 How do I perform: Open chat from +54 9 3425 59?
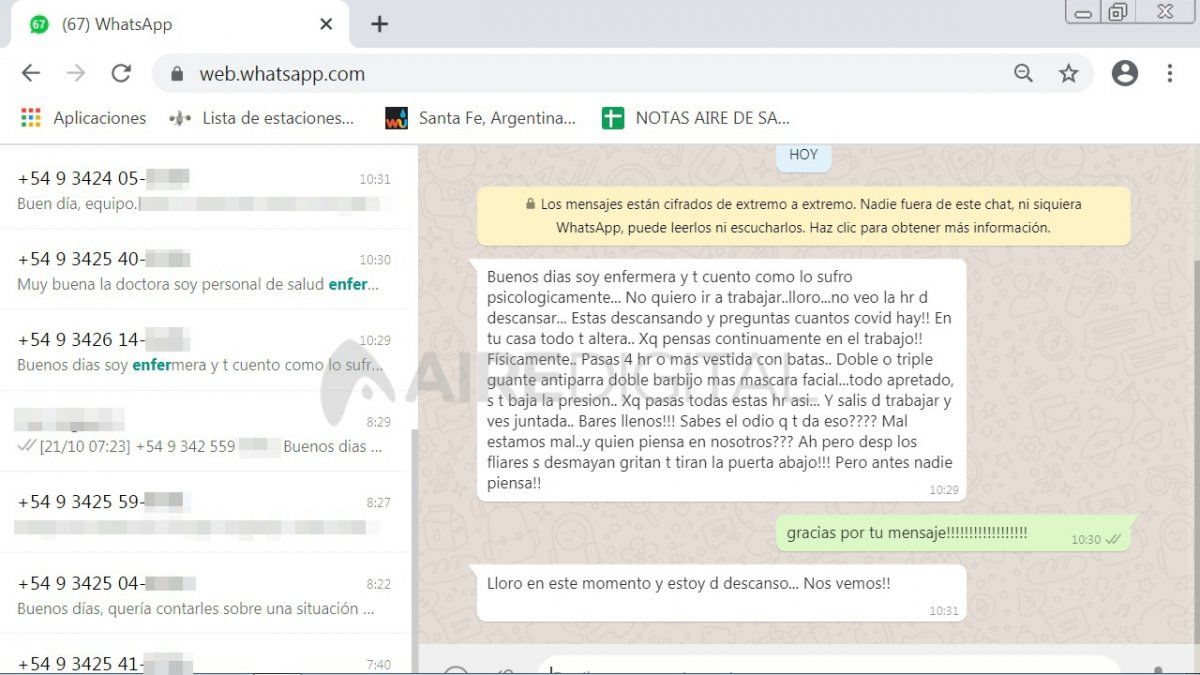pyautogui.click(x=204, y=513)
